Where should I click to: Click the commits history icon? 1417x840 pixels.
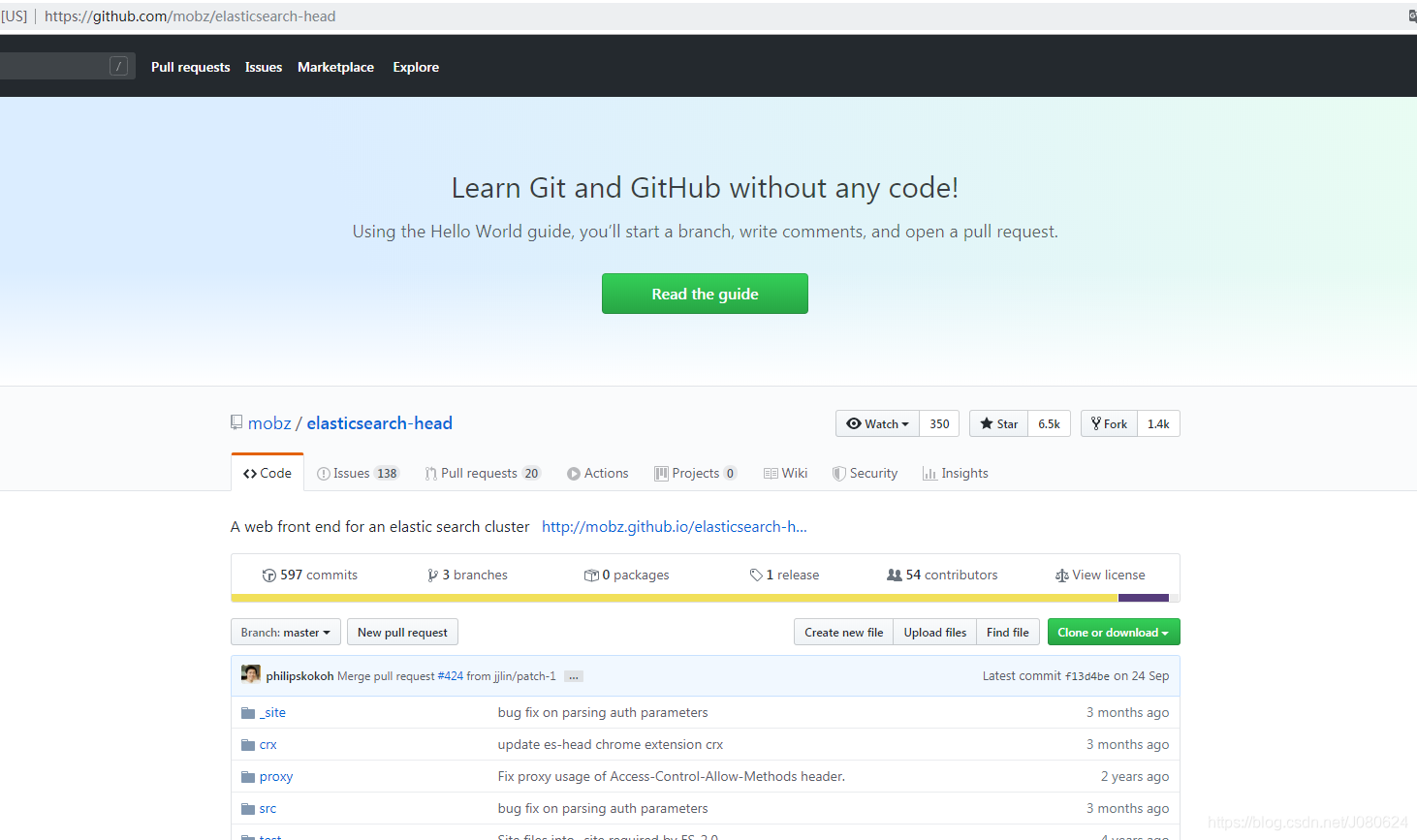[269, 576]
